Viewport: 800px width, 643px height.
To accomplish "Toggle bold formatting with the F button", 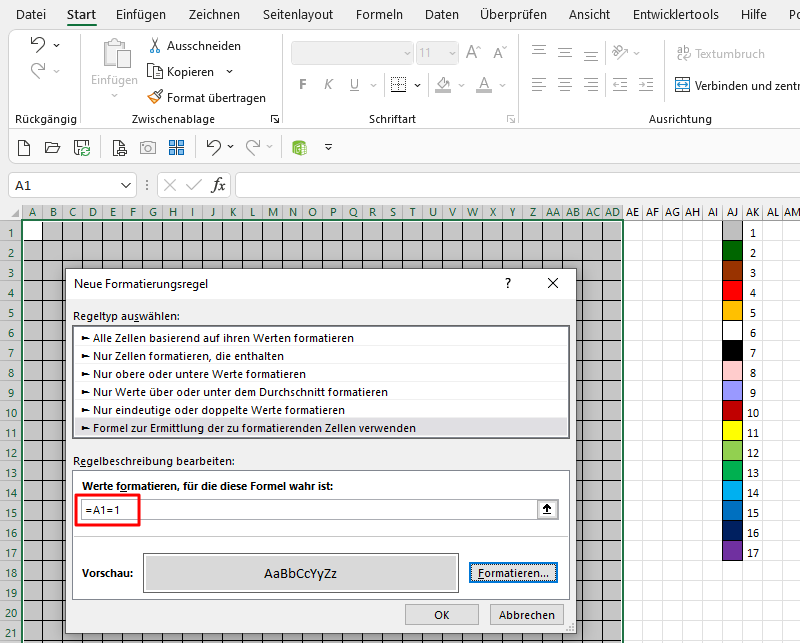I will [303, 85].
